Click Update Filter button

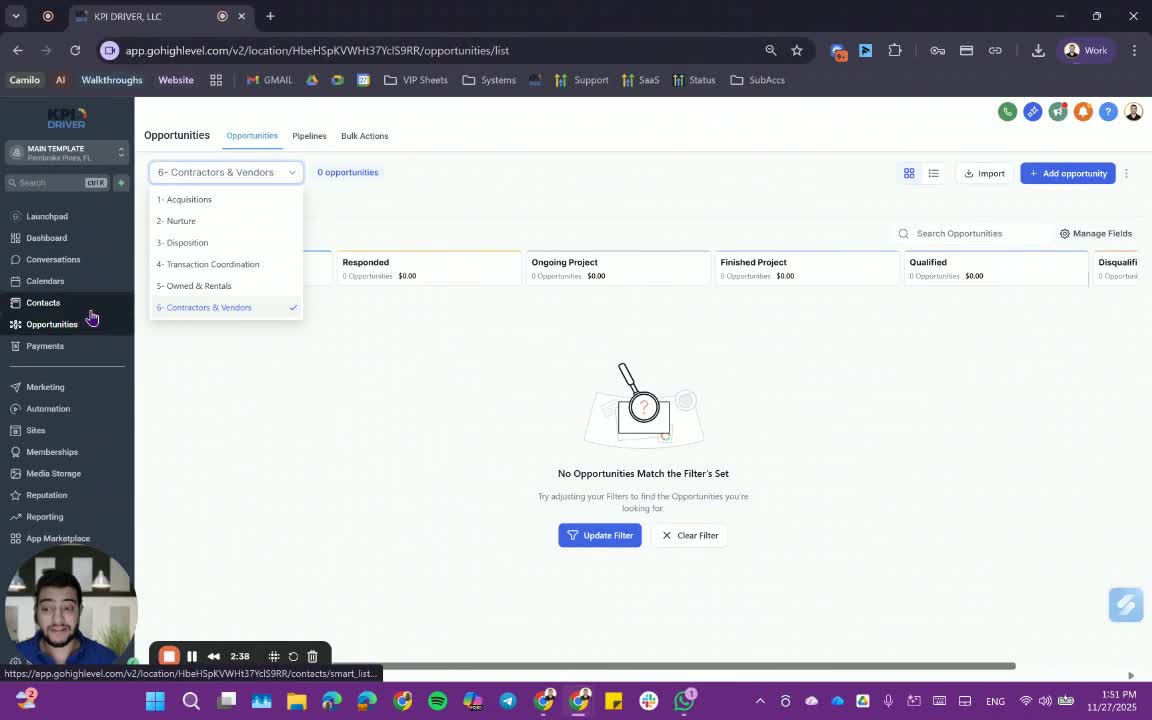(x=600, y=536)
